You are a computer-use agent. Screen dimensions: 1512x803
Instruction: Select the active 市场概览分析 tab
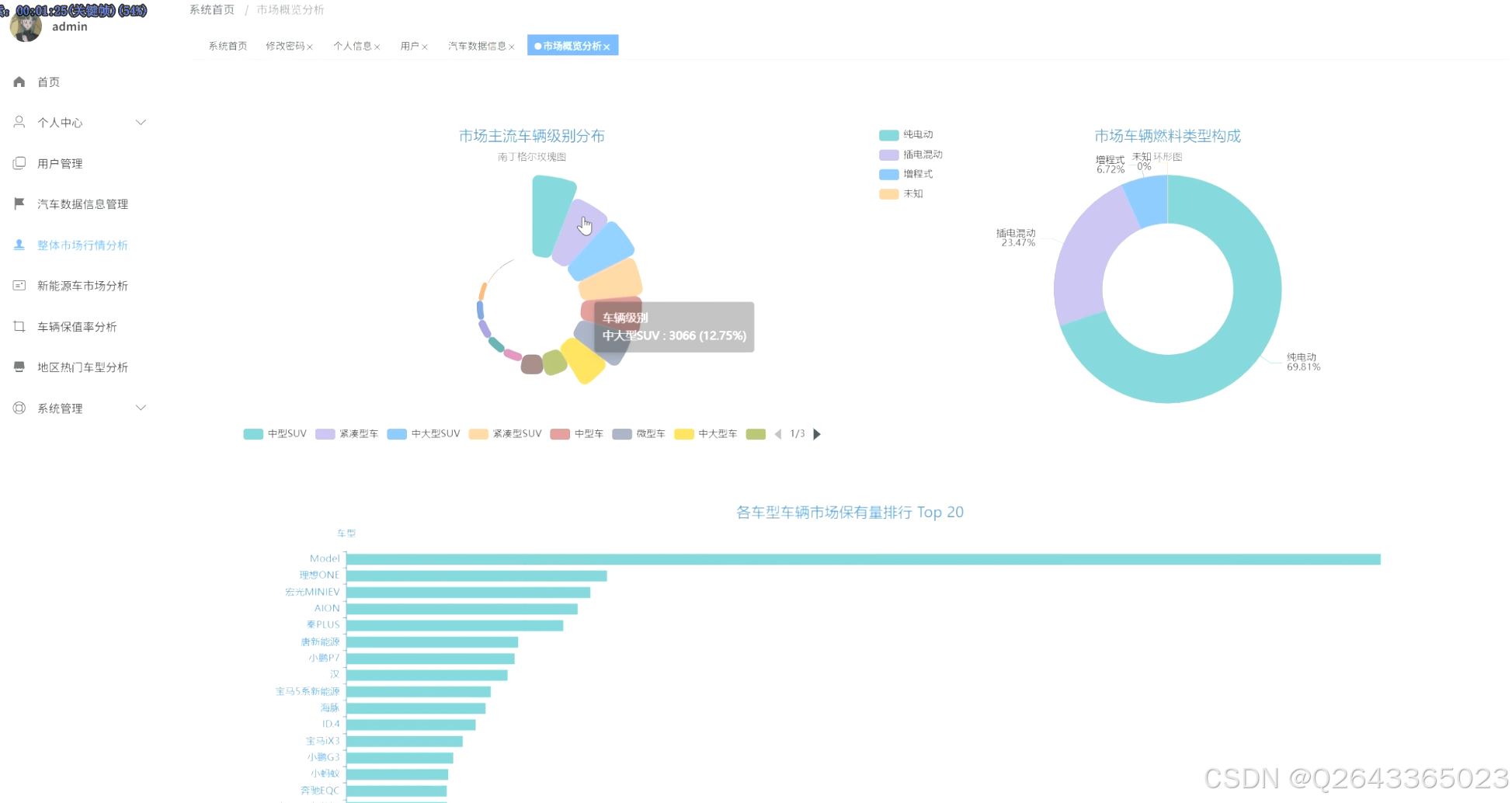[x=572, y=46]
